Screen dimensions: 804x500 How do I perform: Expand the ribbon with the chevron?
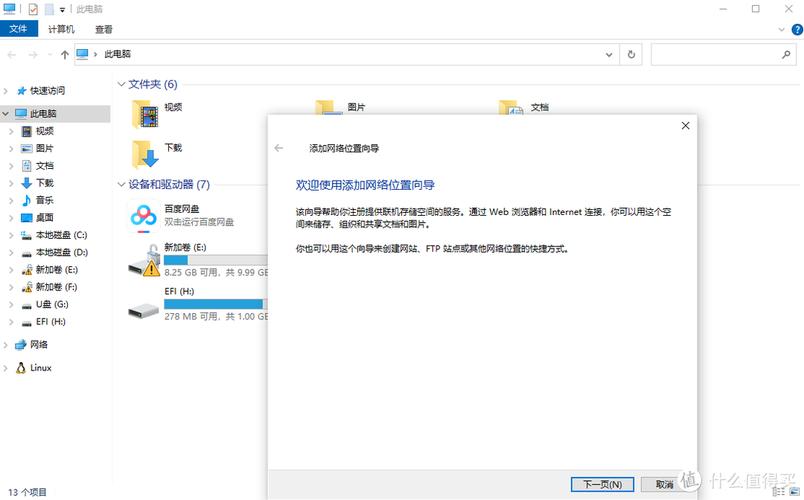click(x=781, y=30)
